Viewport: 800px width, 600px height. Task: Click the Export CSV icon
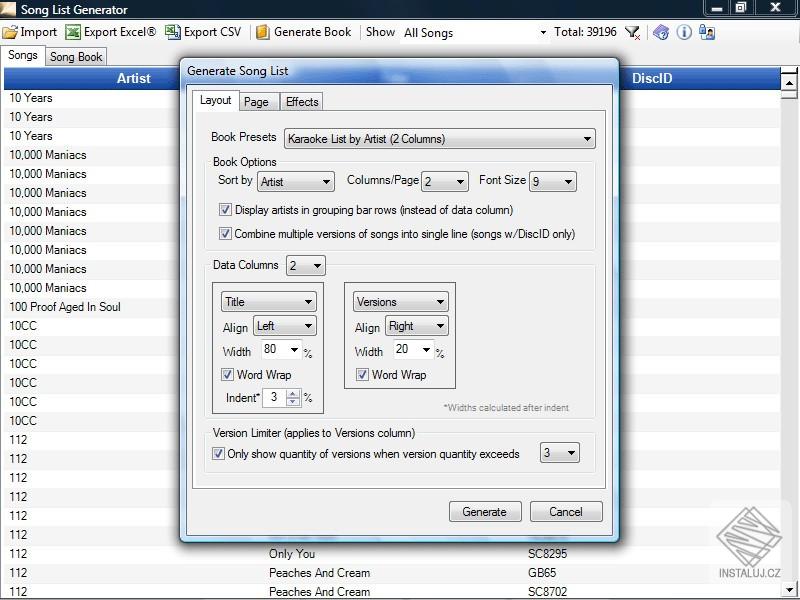pos(172,32)
